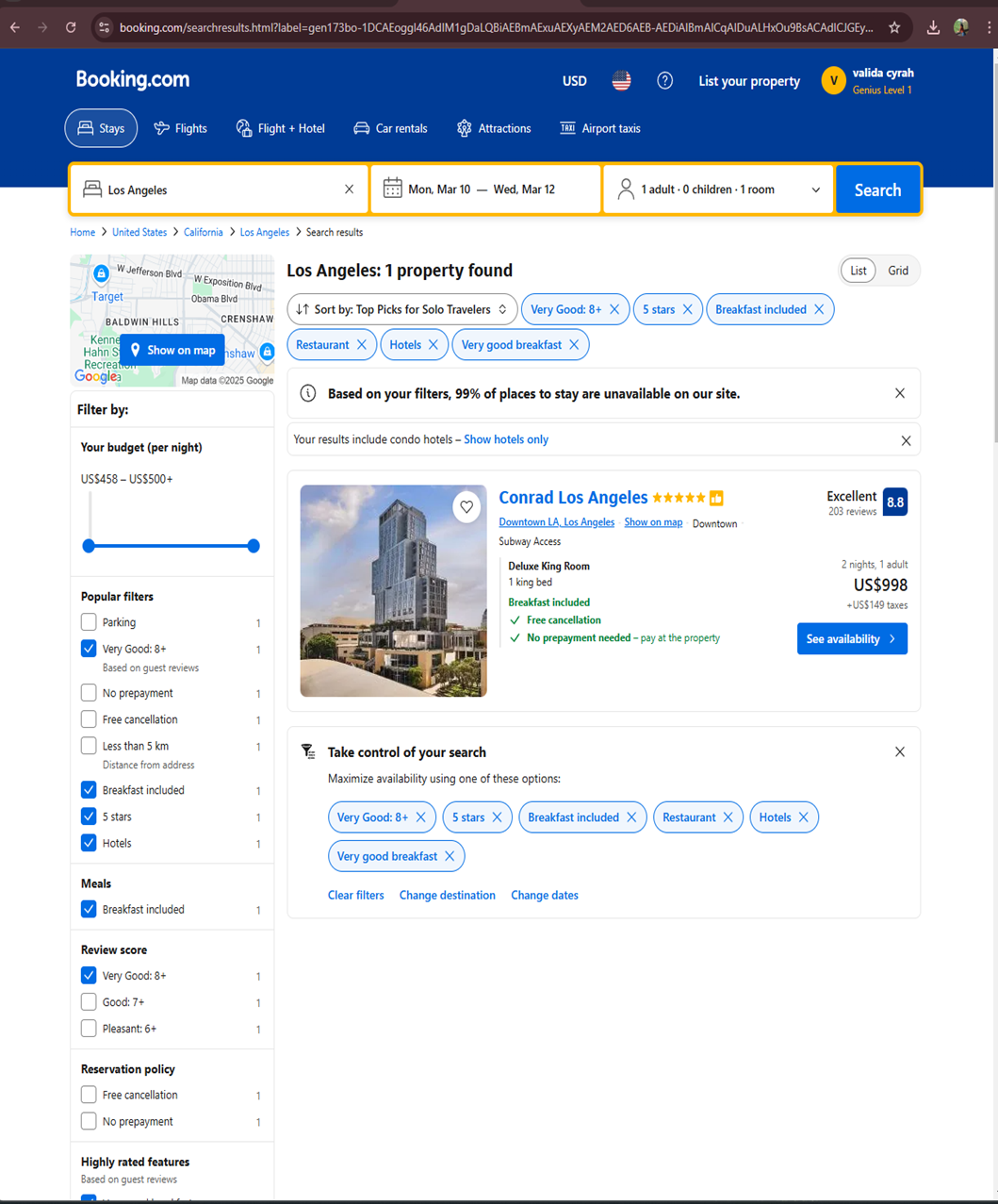Uncheck the Hotels filter checkbox

[89, 843]
